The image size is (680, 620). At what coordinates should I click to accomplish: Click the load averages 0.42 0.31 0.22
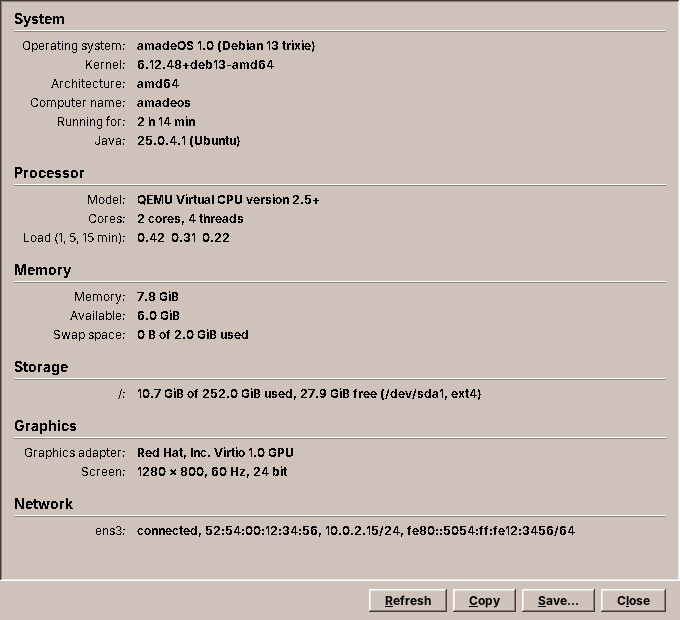click(x=183, y=238)
